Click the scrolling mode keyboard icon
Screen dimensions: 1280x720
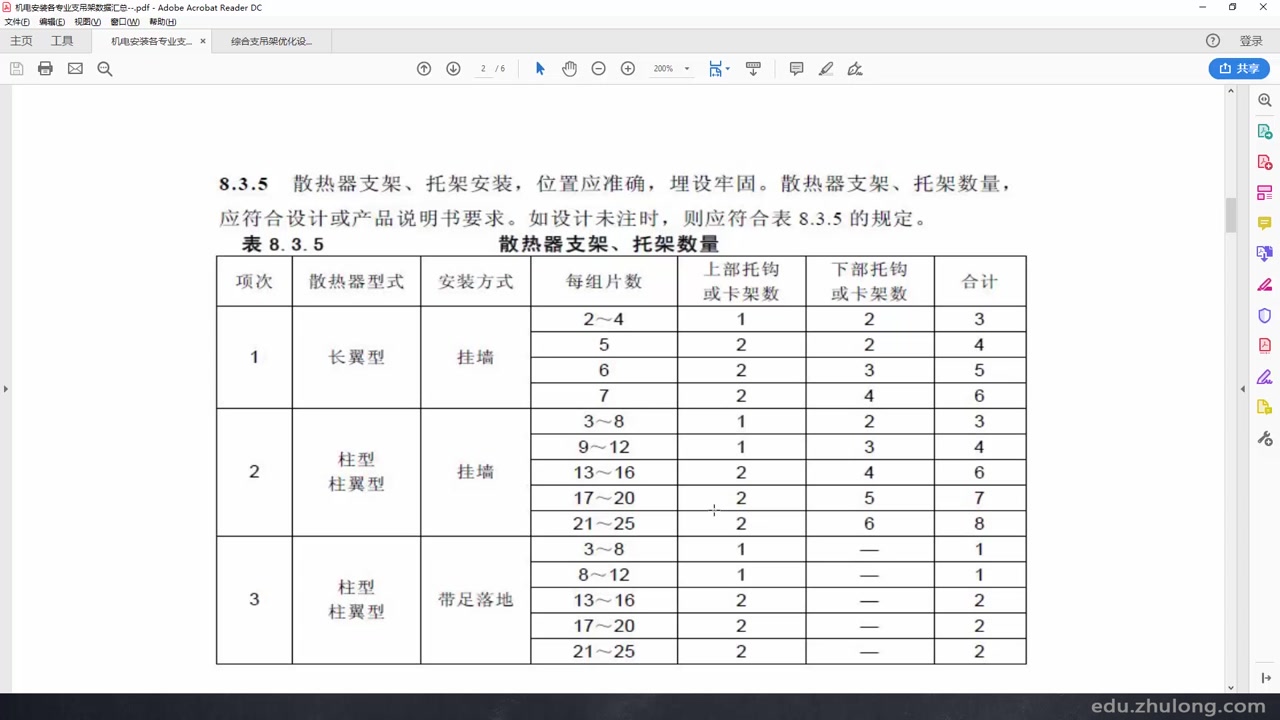pyautogui.click(x=753, y=69)
